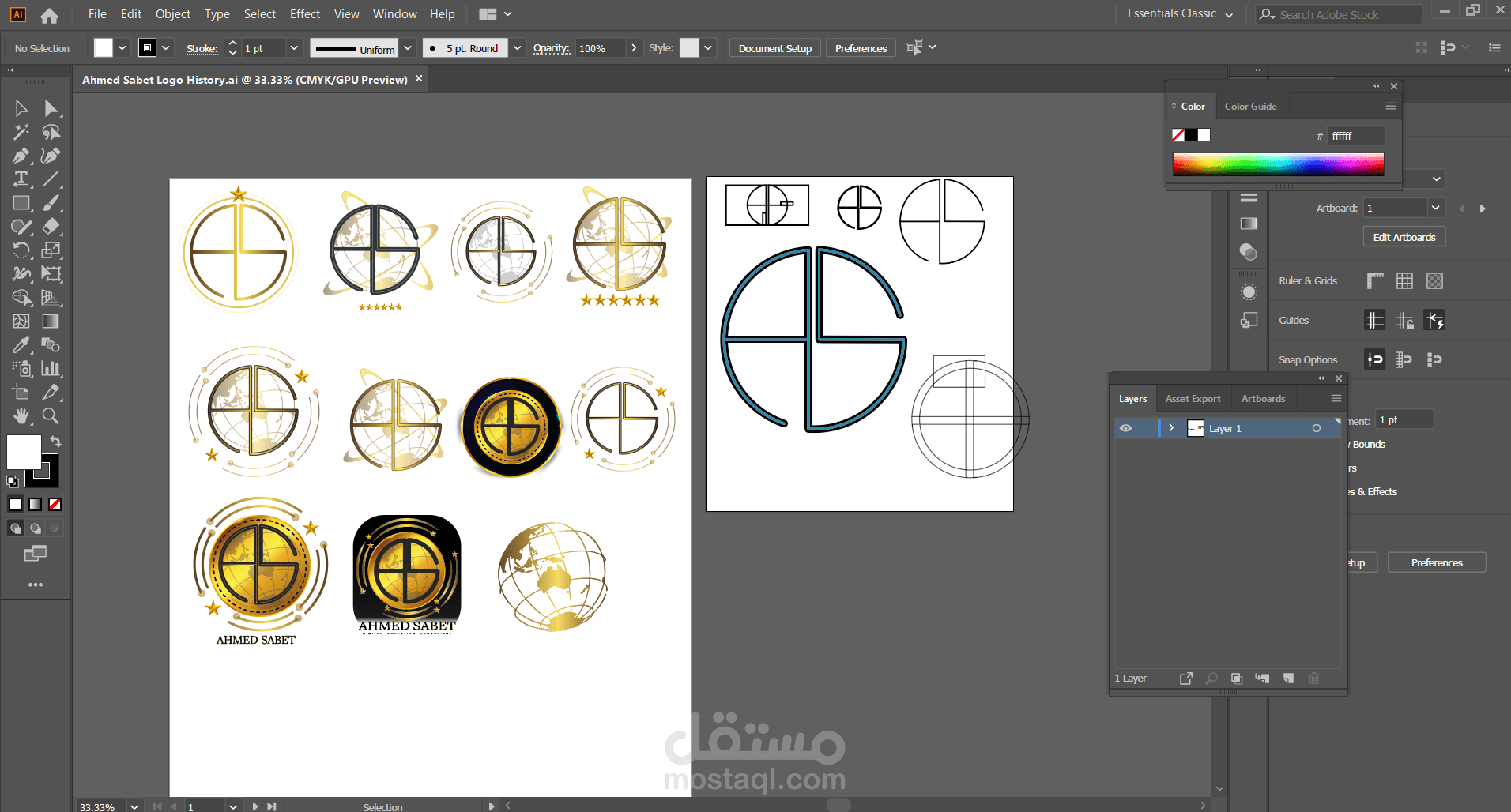Pick the Shape Builder tool
Viewport: 1511px width, 812px height.
pos(21,298)
